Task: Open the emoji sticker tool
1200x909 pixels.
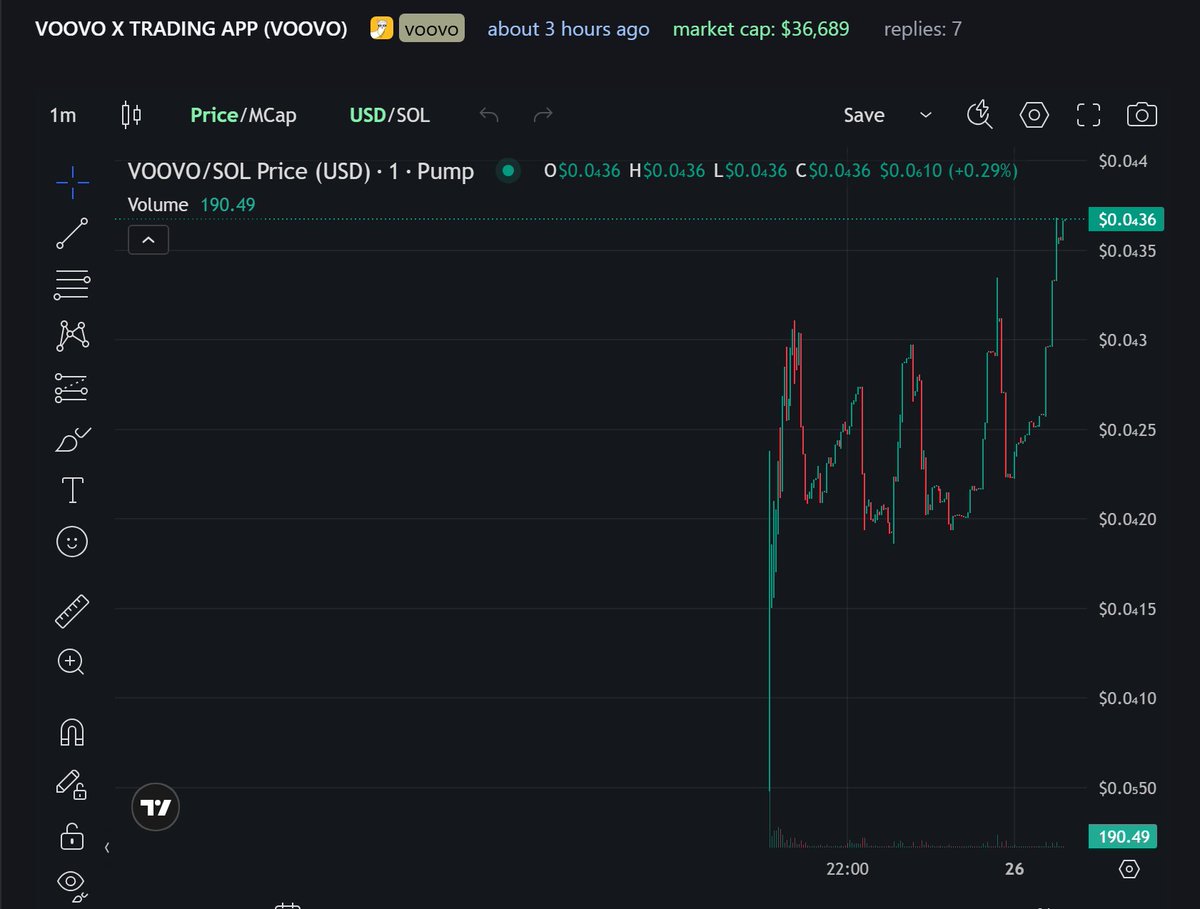Action: pyautogui.click(x=71, y=540)
